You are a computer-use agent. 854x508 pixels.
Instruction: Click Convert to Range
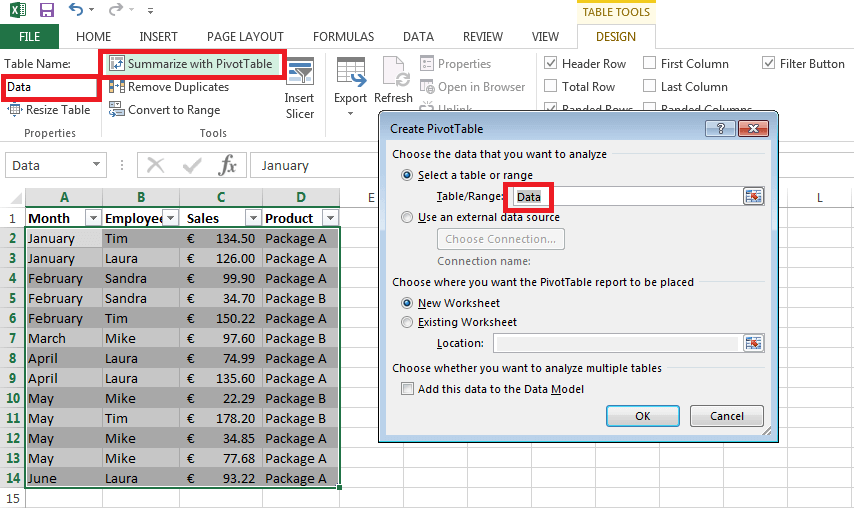point(164,110)
